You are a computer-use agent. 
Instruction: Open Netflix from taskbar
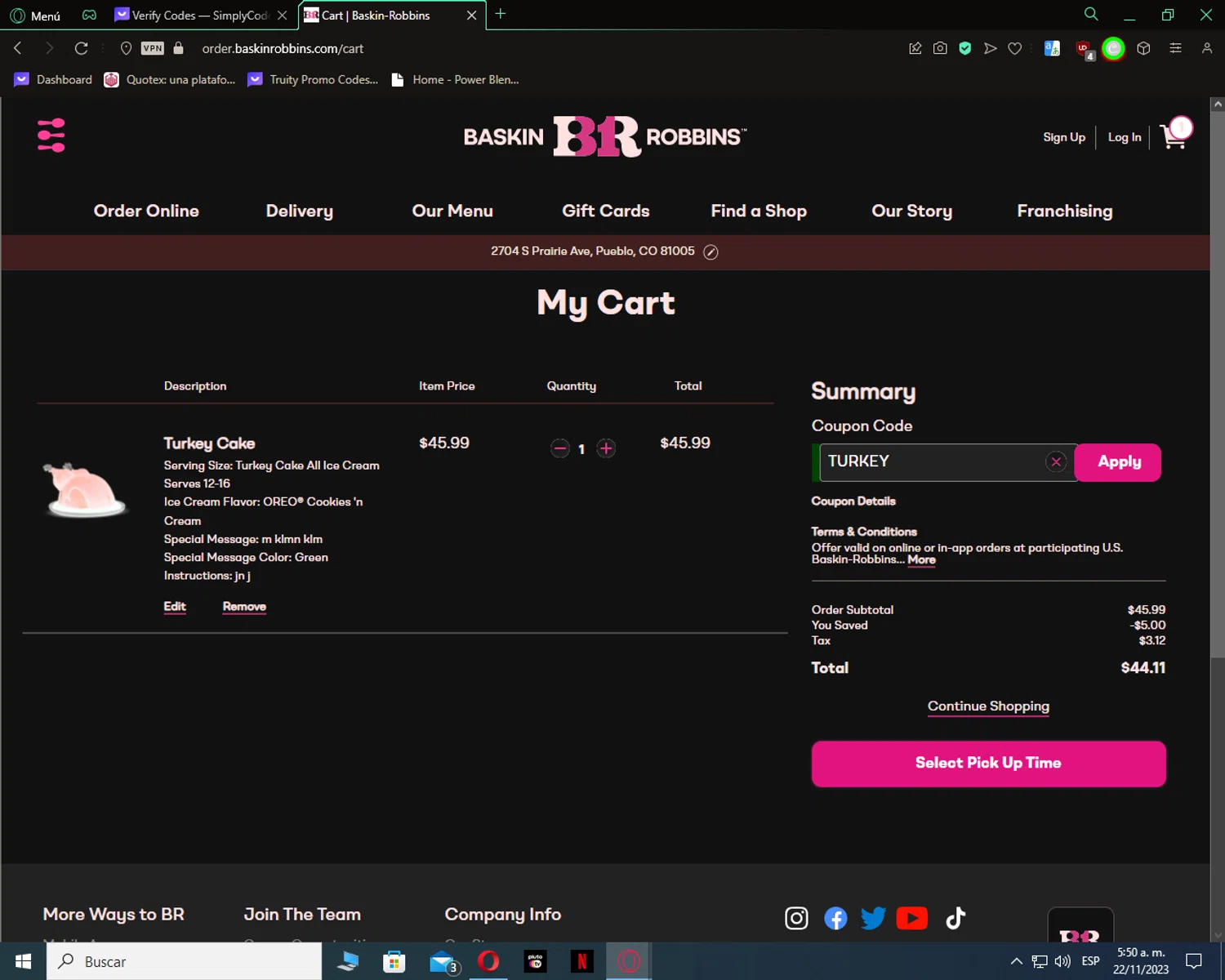582,961
